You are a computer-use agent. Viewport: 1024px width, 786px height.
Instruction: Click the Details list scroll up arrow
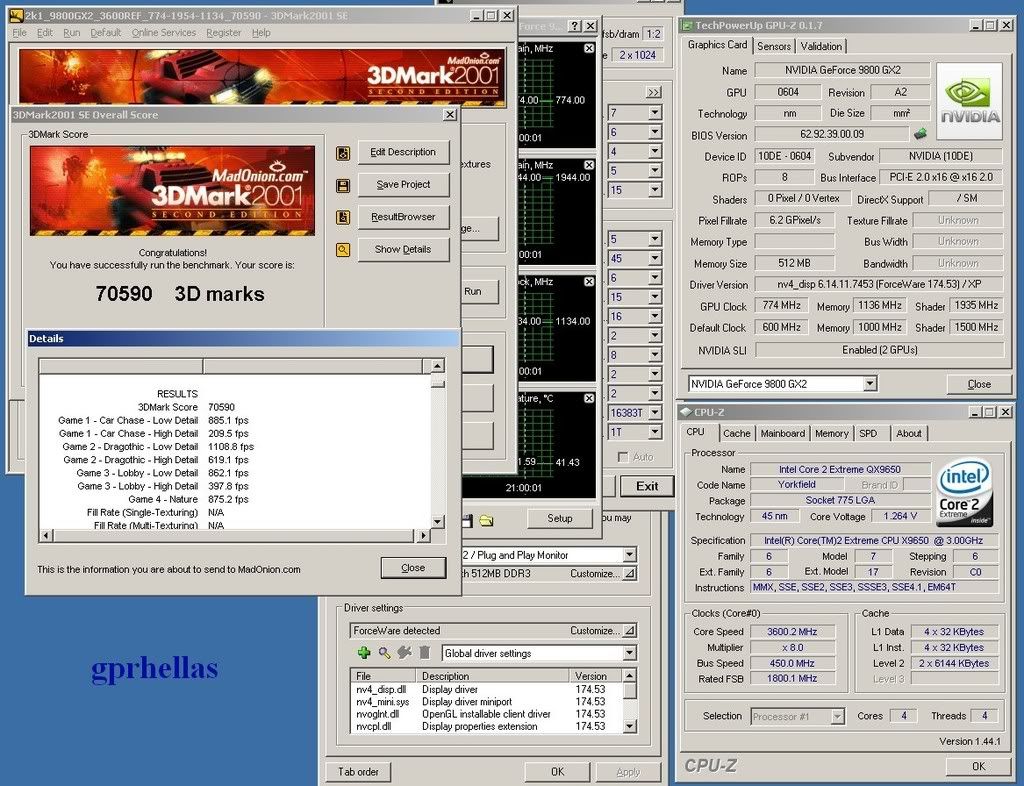click(x=438, y=366)
